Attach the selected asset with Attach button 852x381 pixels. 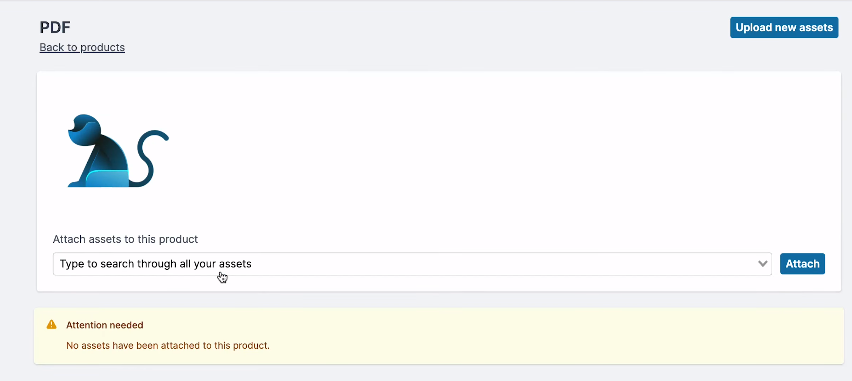(x=802, y=264)
